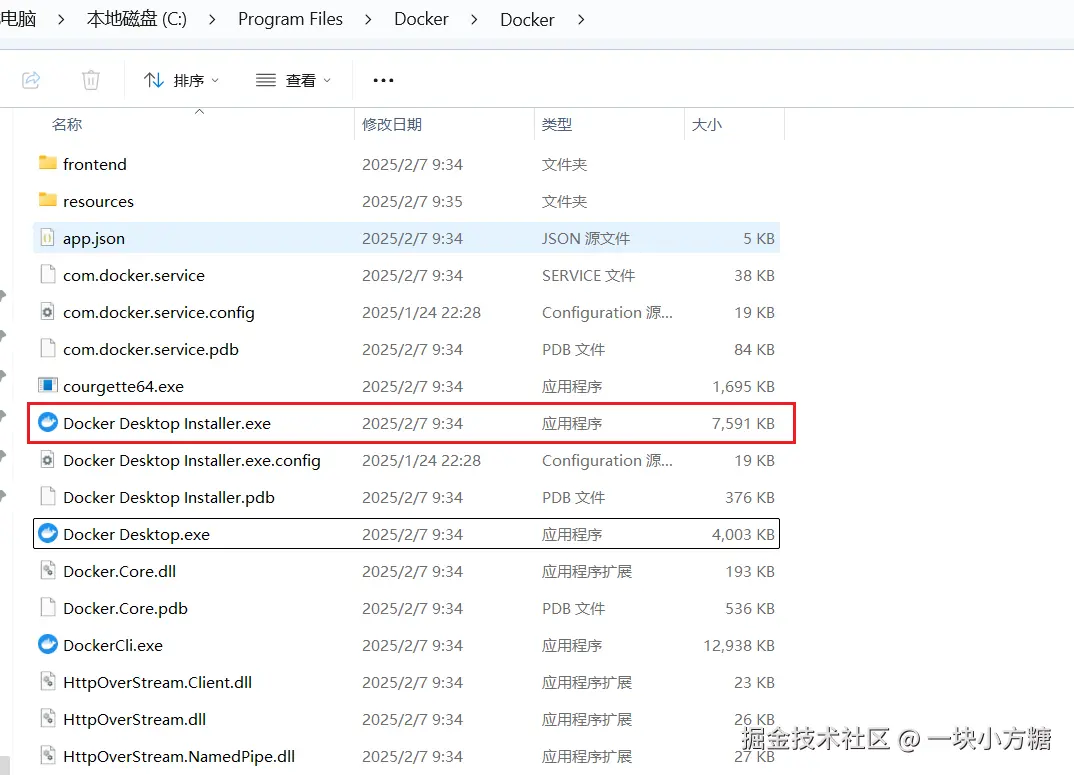
Task: Select the app.json file name
Action: [x=94, y=238]
